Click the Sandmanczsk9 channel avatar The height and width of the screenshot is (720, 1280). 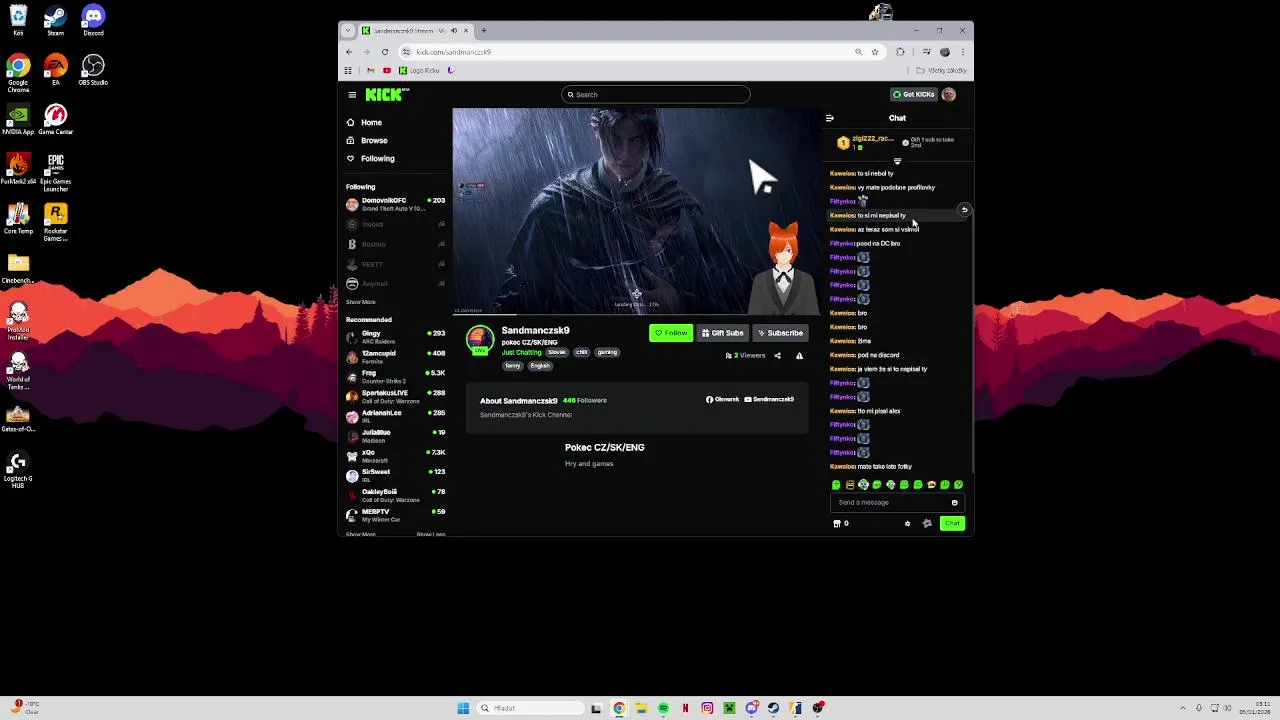point(480,339)
